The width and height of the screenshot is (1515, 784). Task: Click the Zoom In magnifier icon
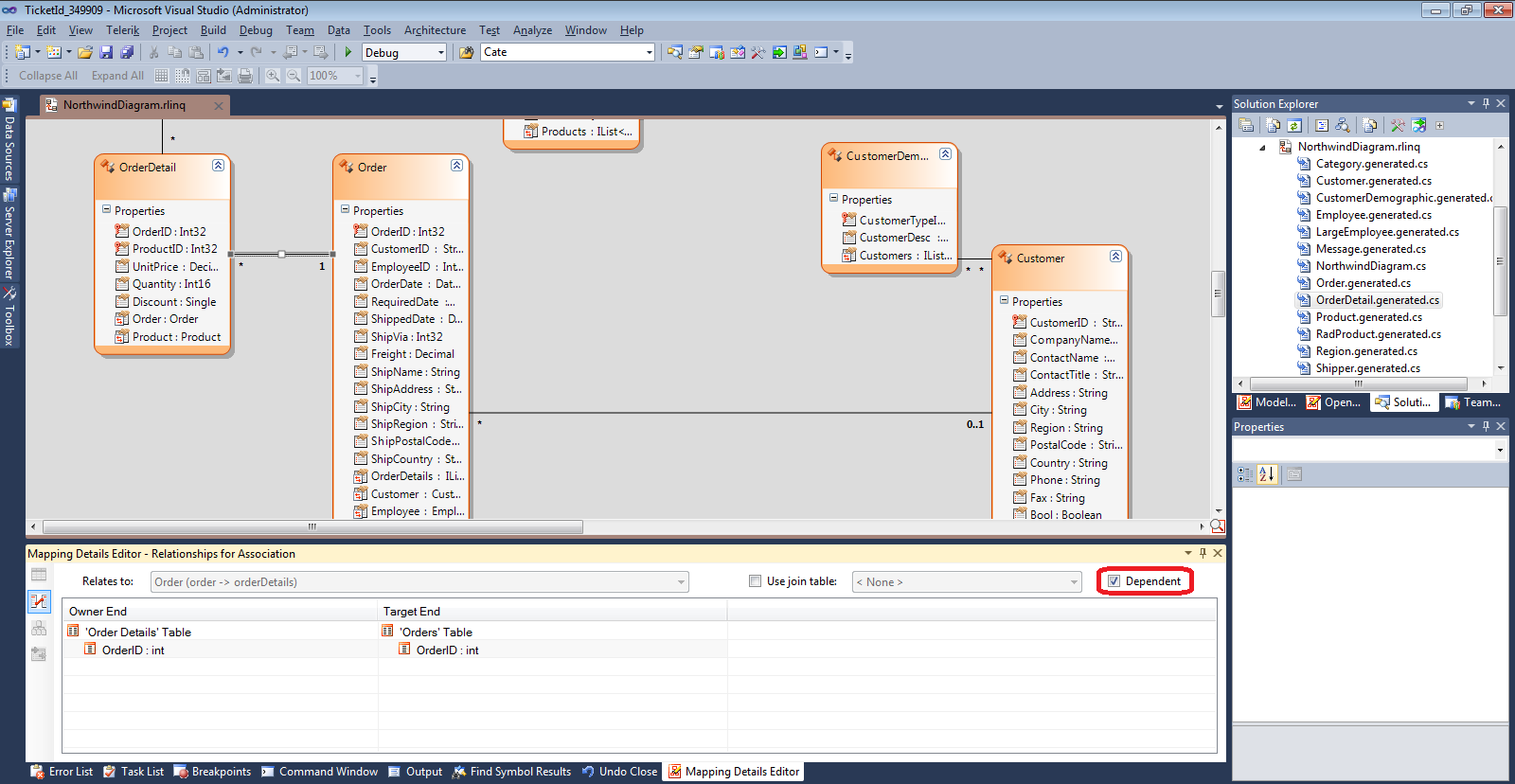273,76
